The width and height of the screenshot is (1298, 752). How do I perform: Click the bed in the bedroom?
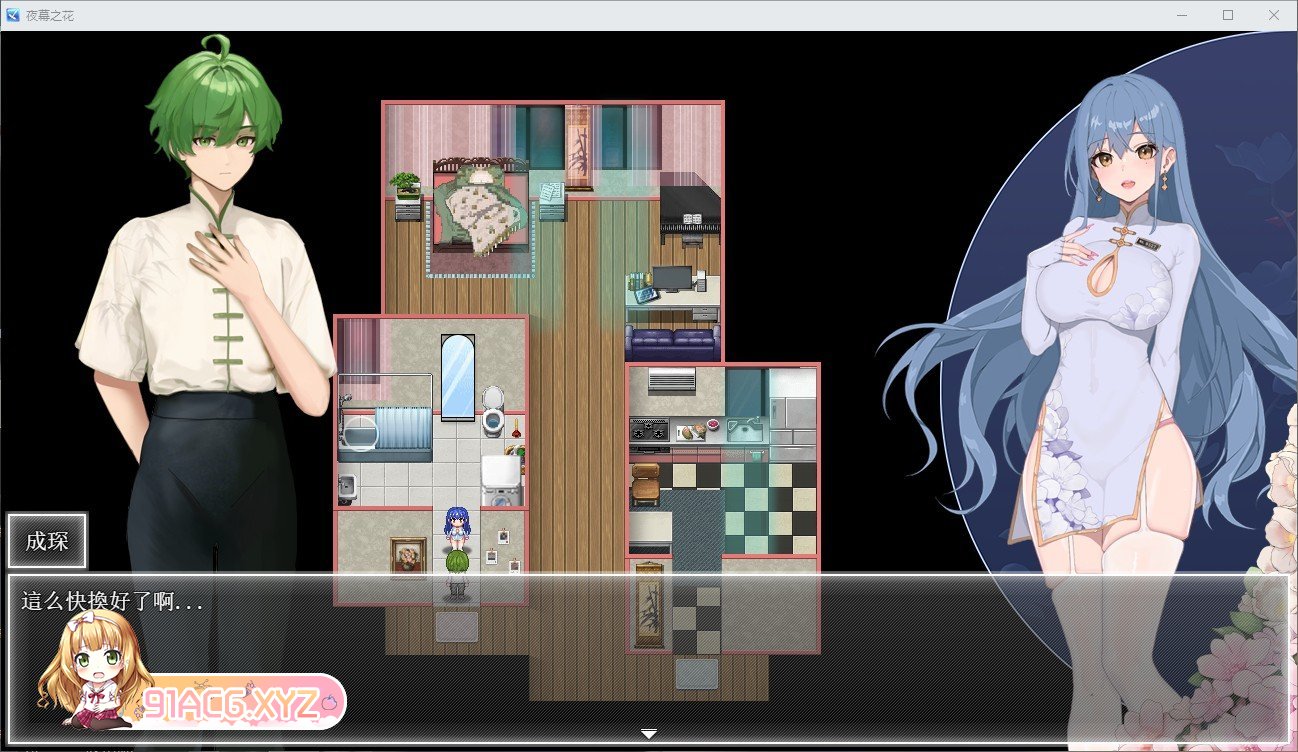click(481, 212)
